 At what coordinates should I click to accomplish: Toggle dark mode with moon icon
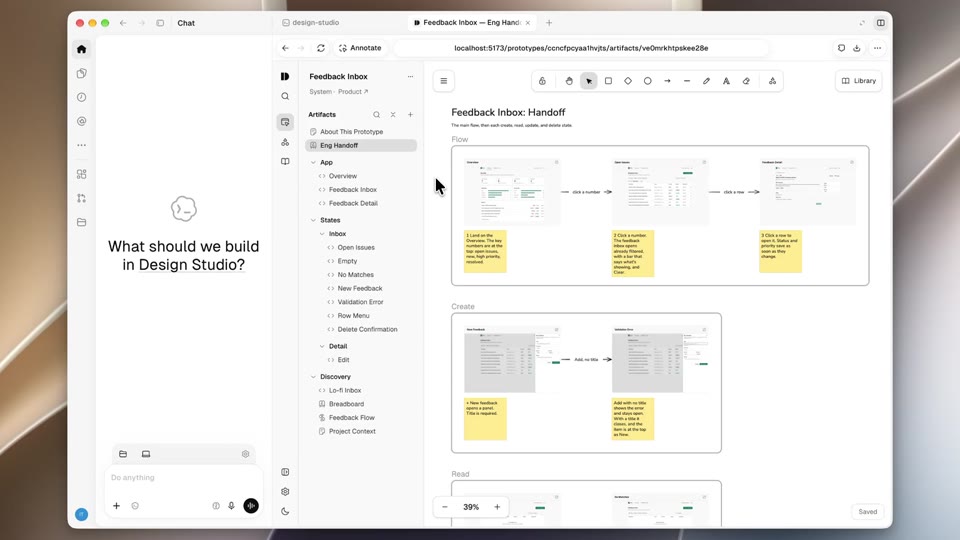285,511
